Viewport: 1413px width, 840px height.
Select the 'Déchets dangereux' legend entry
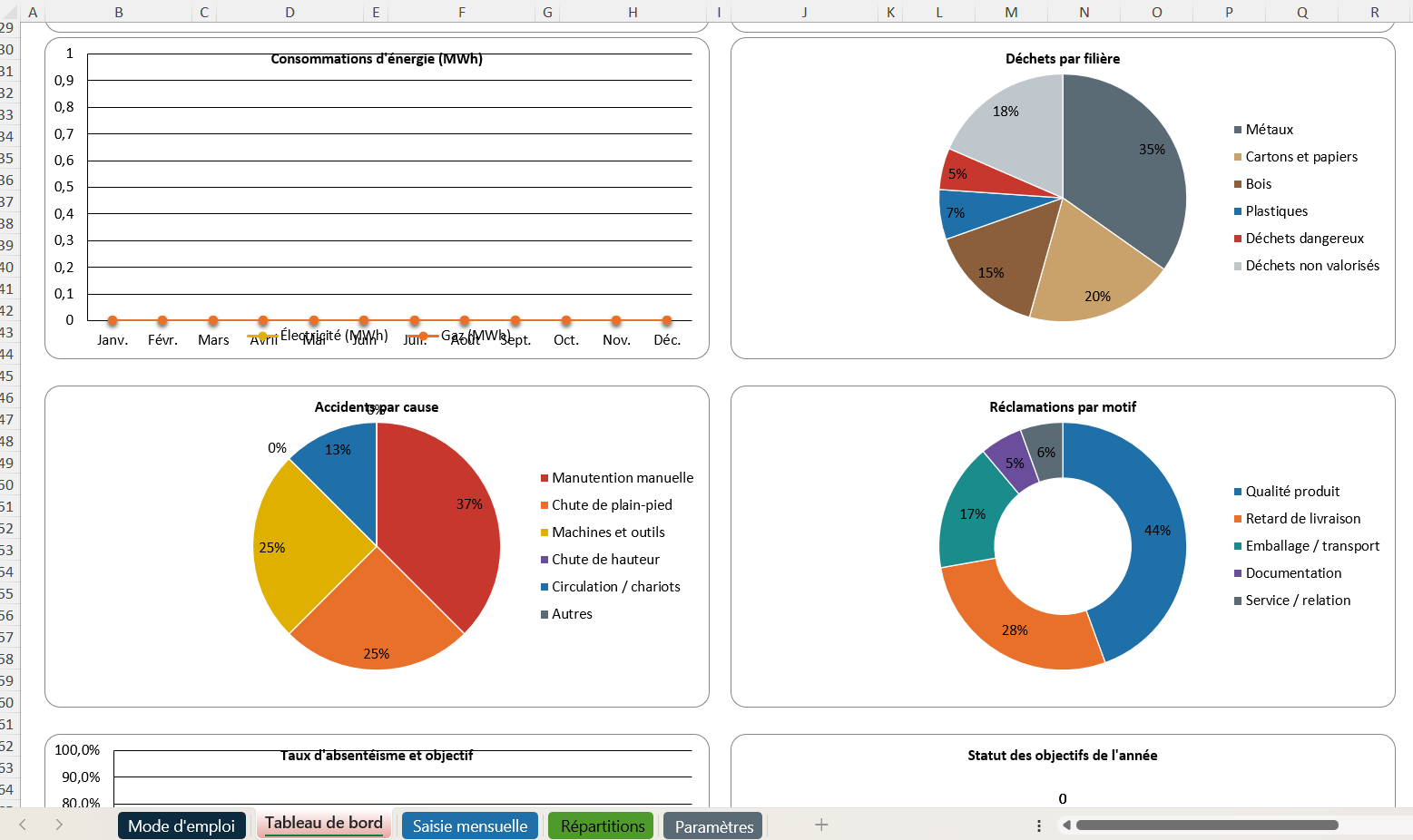click(1305, 239)
